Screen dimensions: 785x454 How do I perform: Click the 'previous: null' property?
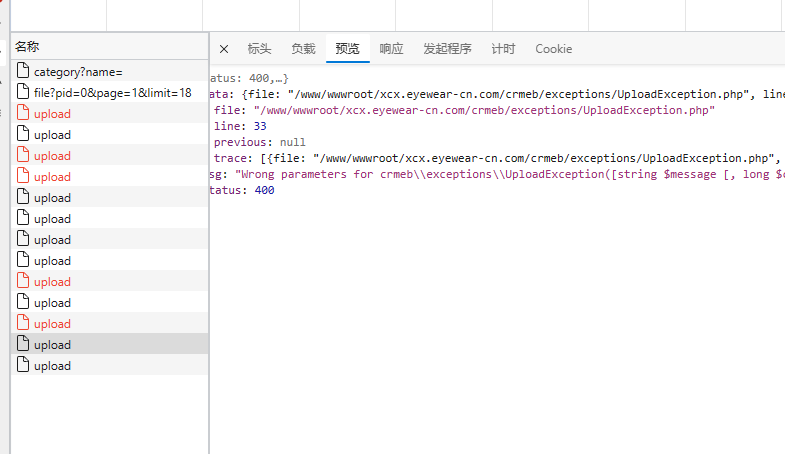click(259, 142)
